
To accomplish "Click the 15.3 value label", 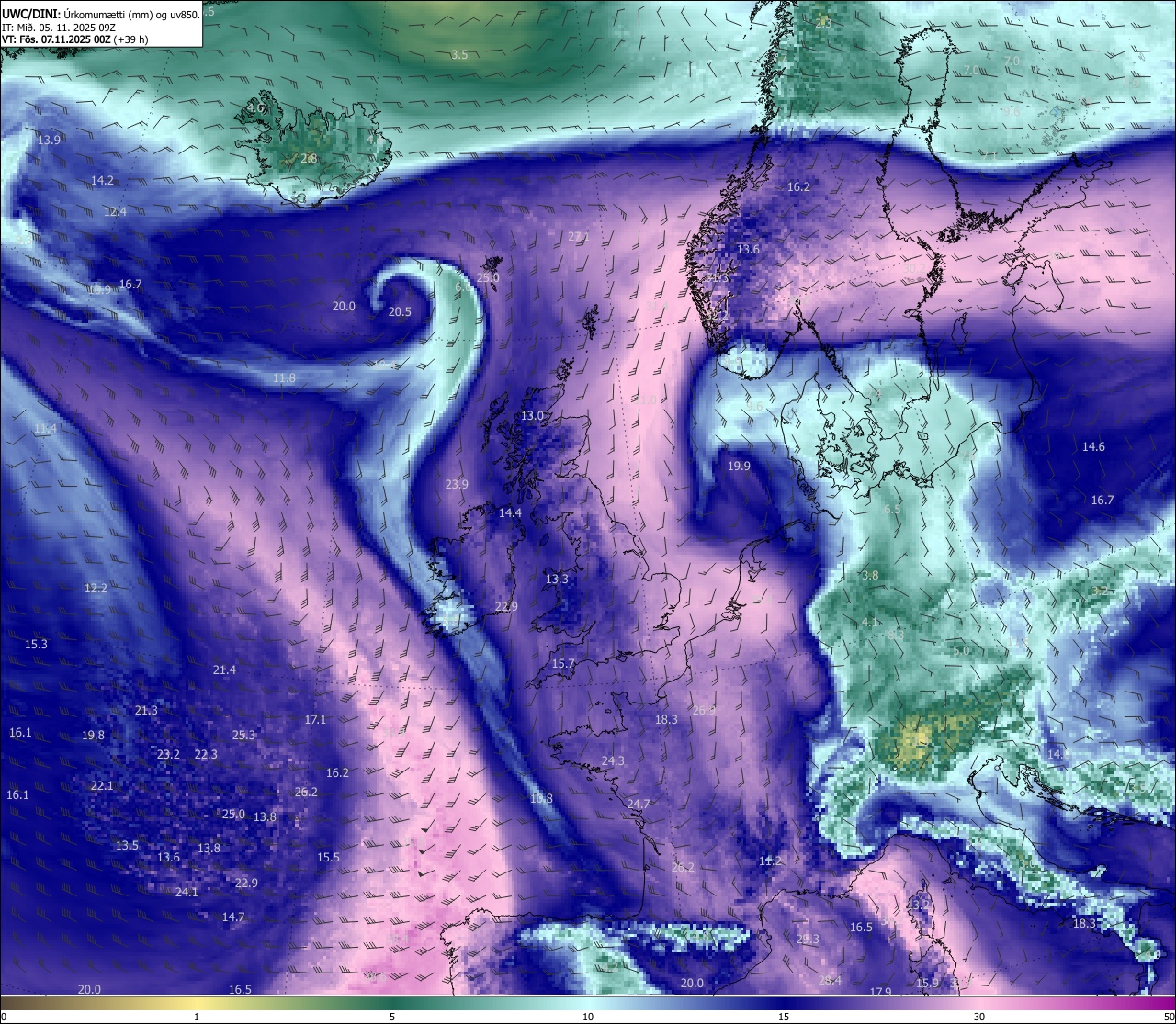I will (x=36, y=645).
